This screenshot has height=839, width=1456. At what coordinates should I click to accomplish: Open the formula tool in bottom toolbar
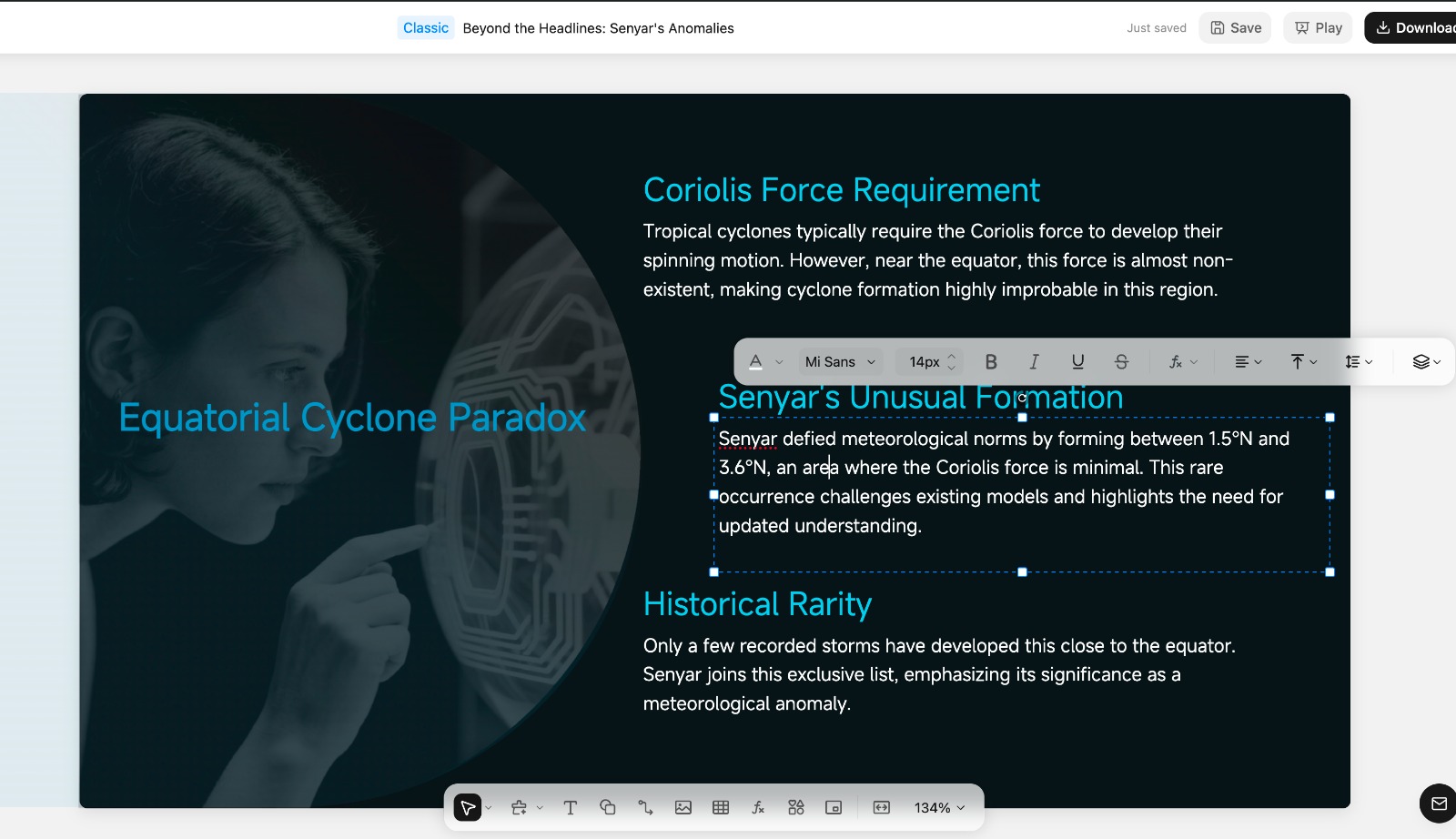tap(758, 807)
